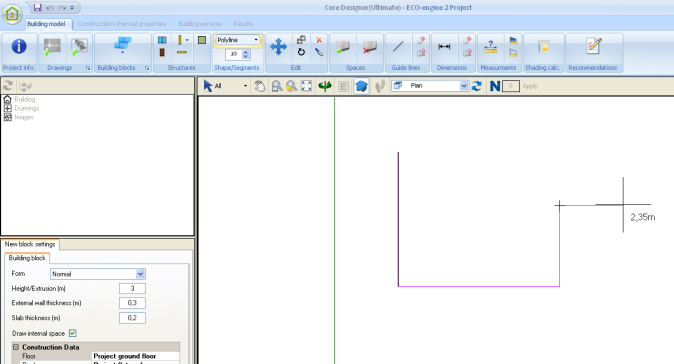Viewport: 674px width, 364px height.
Task: Click the red X delete icon
Action: tap(319, 40)
